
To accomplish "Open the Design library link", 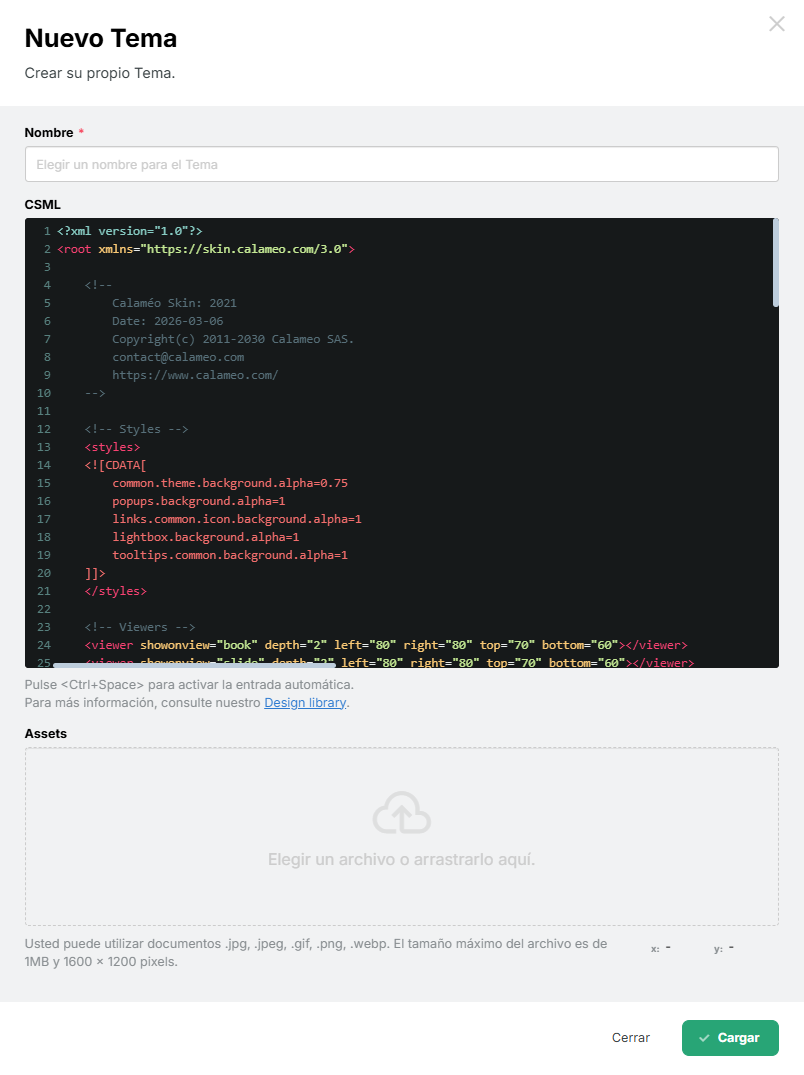I will tap(305, 703).
